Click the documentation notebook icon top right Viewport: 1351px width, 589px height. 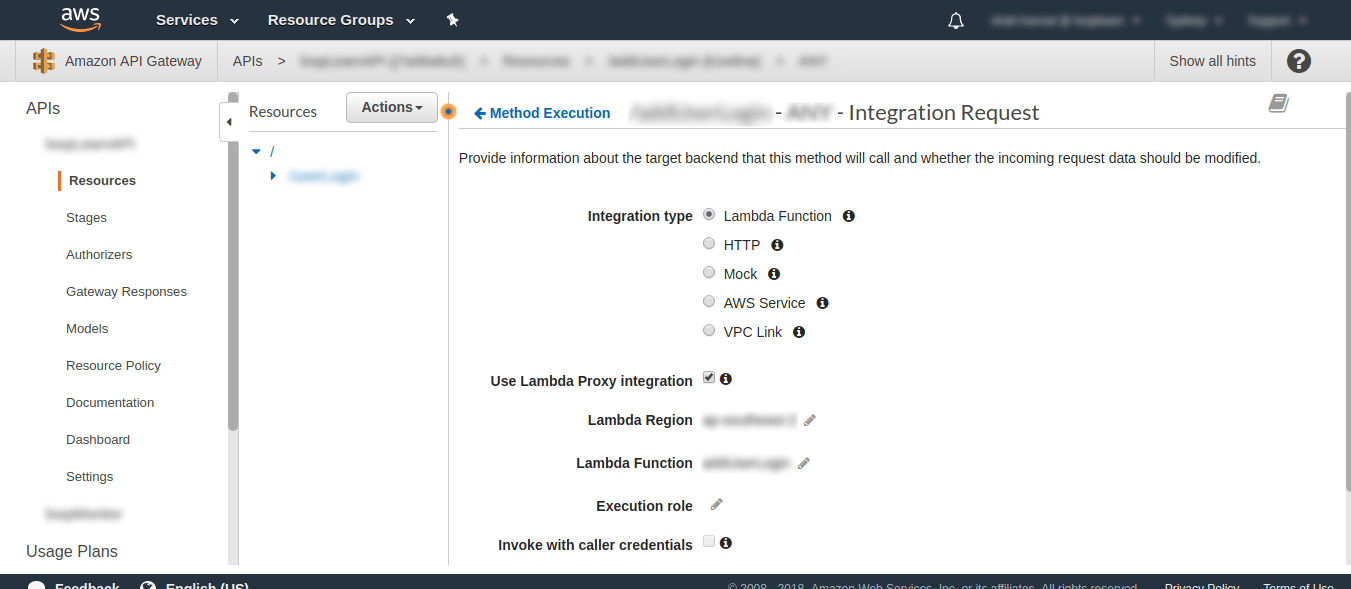1277,103
